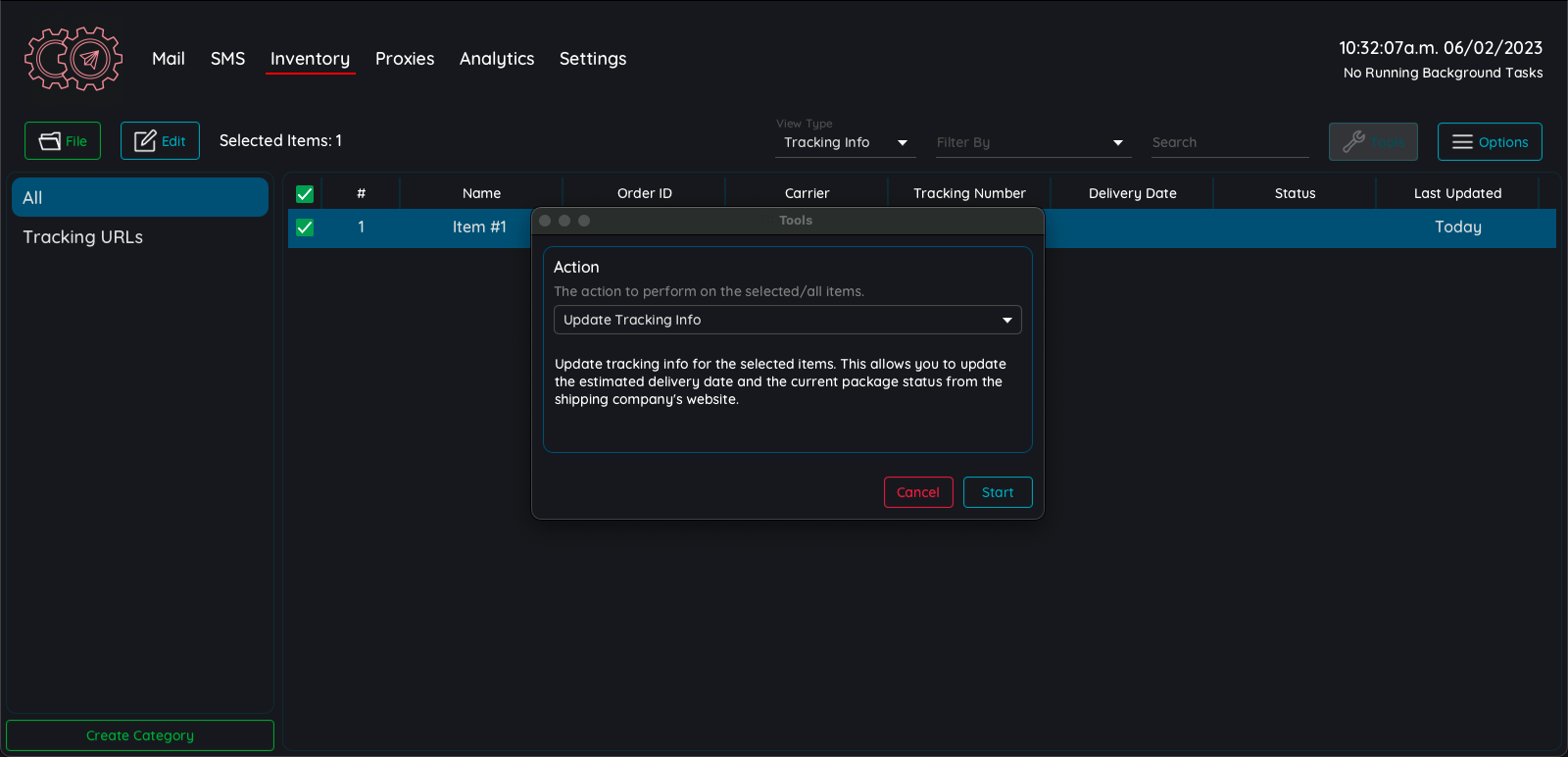Click the File folder icon
The height and width of the screenshot is (757, 1568).
[x=49, y=141]
